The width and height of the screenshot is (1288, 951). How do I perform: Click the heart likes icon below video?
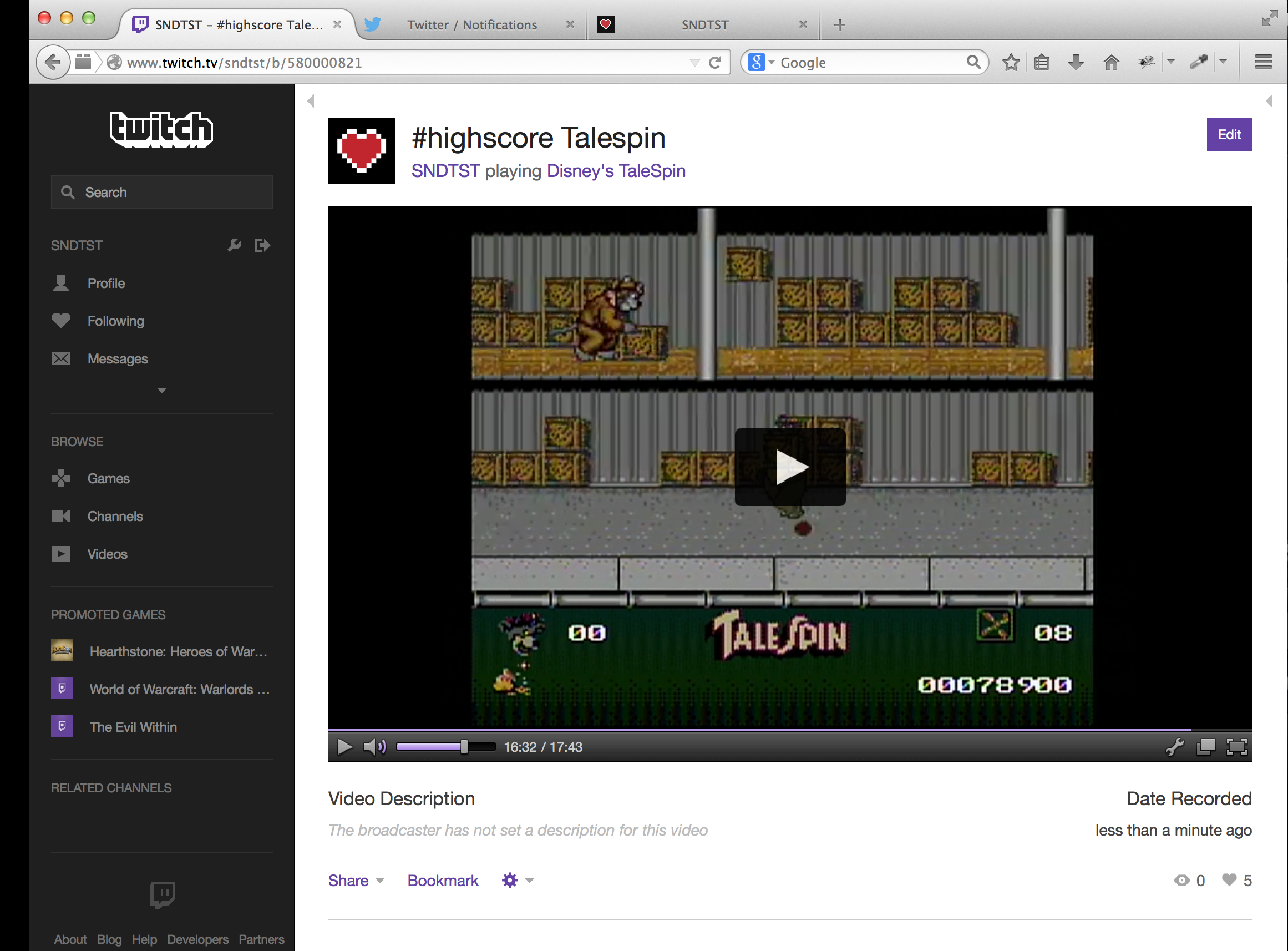[1229, 879]
